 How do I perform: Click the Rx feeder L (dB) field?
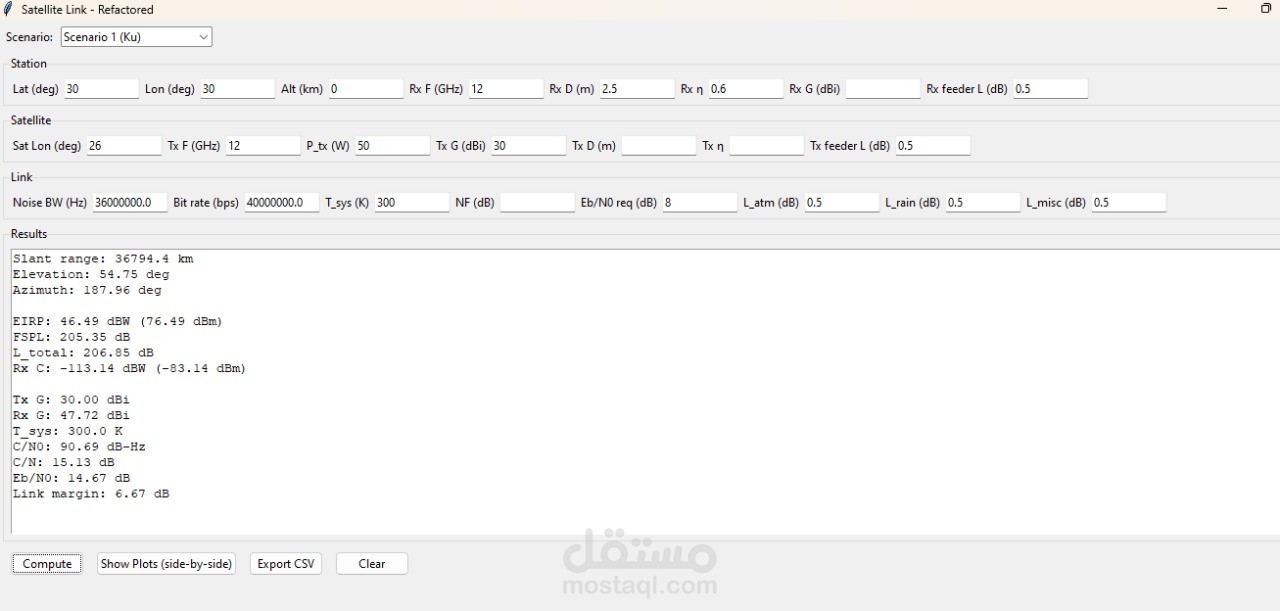1050,89
